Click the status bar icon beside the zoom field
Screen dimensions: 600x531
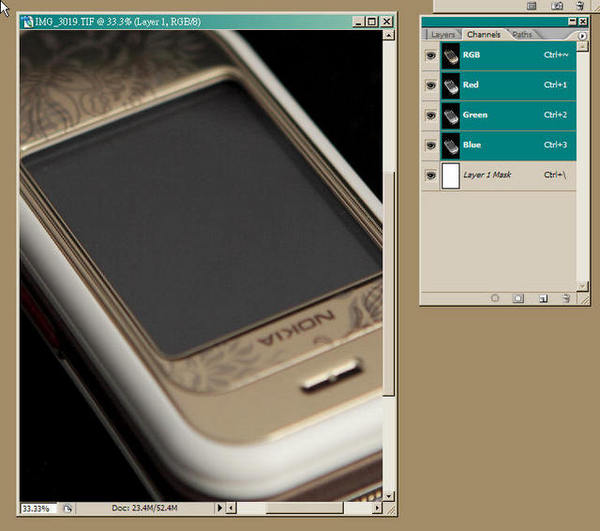point(67,508)
